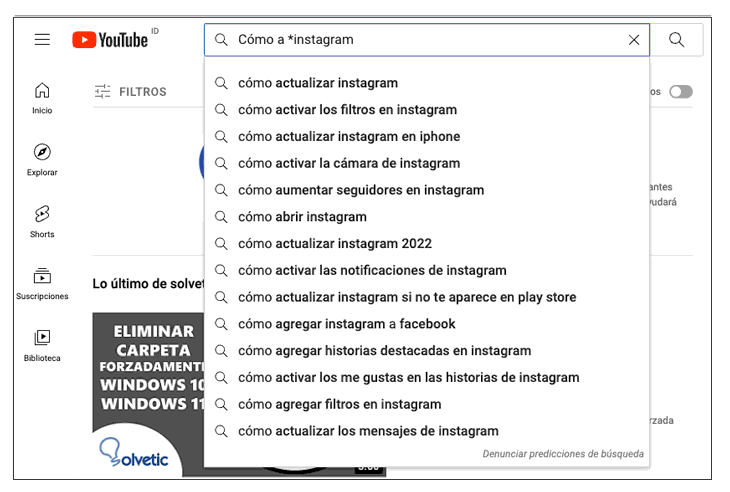Select "cómo actualizar instagram 2022" suggestion
The height and width of the screenshot is (492, 730).
pyautogui.click(x=334, y=244)
